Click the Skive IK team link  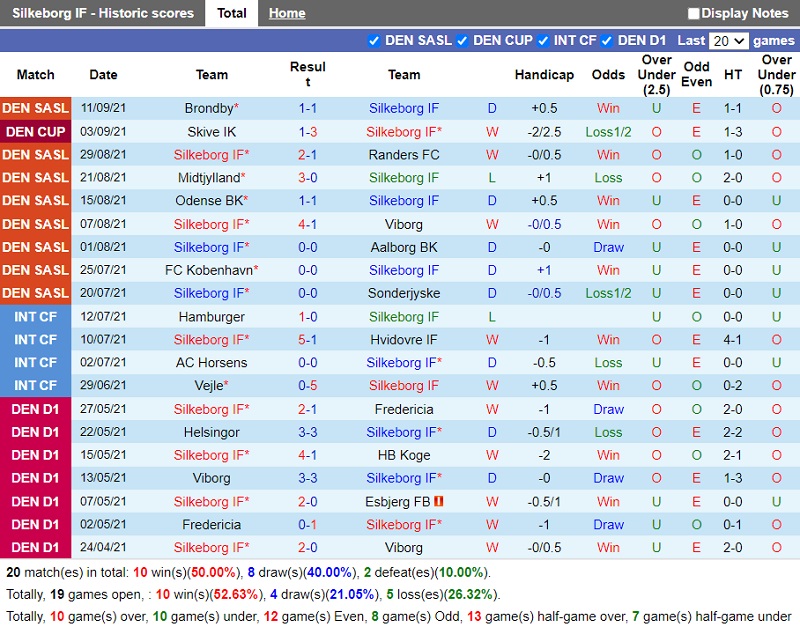click(x=211, y=132)
